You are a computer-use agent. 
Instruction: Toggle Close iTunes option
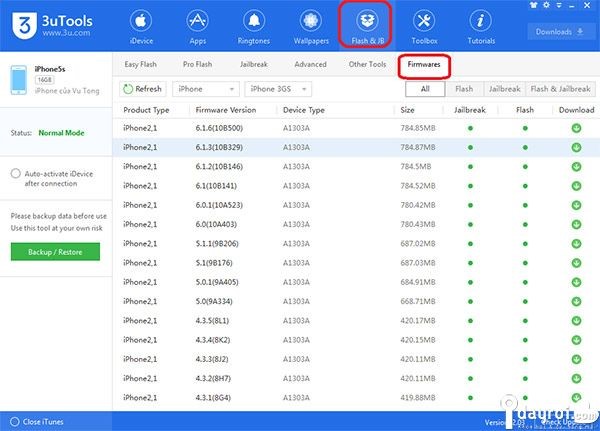tap(12, 422)
